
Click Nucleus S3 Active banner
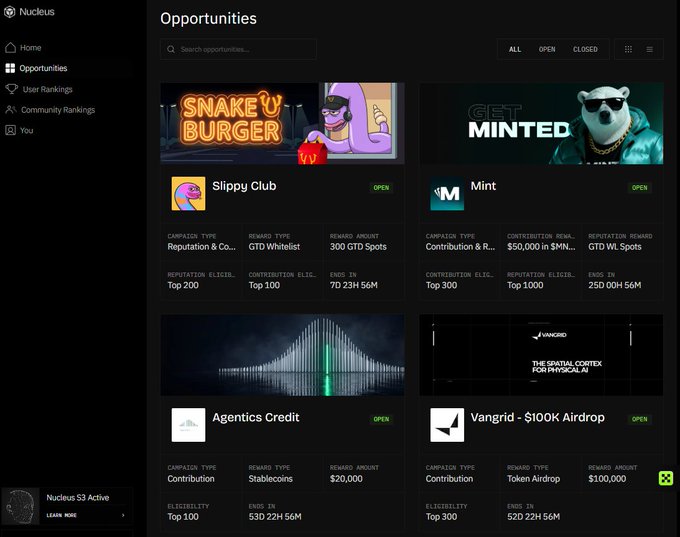66,506
